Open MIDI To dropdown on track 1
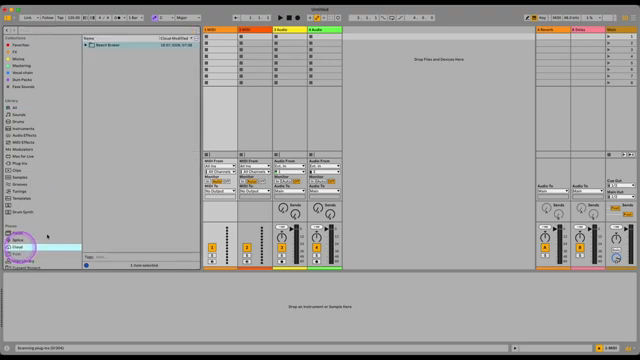This screenshot has width=640, height=360. coord(220,191)
